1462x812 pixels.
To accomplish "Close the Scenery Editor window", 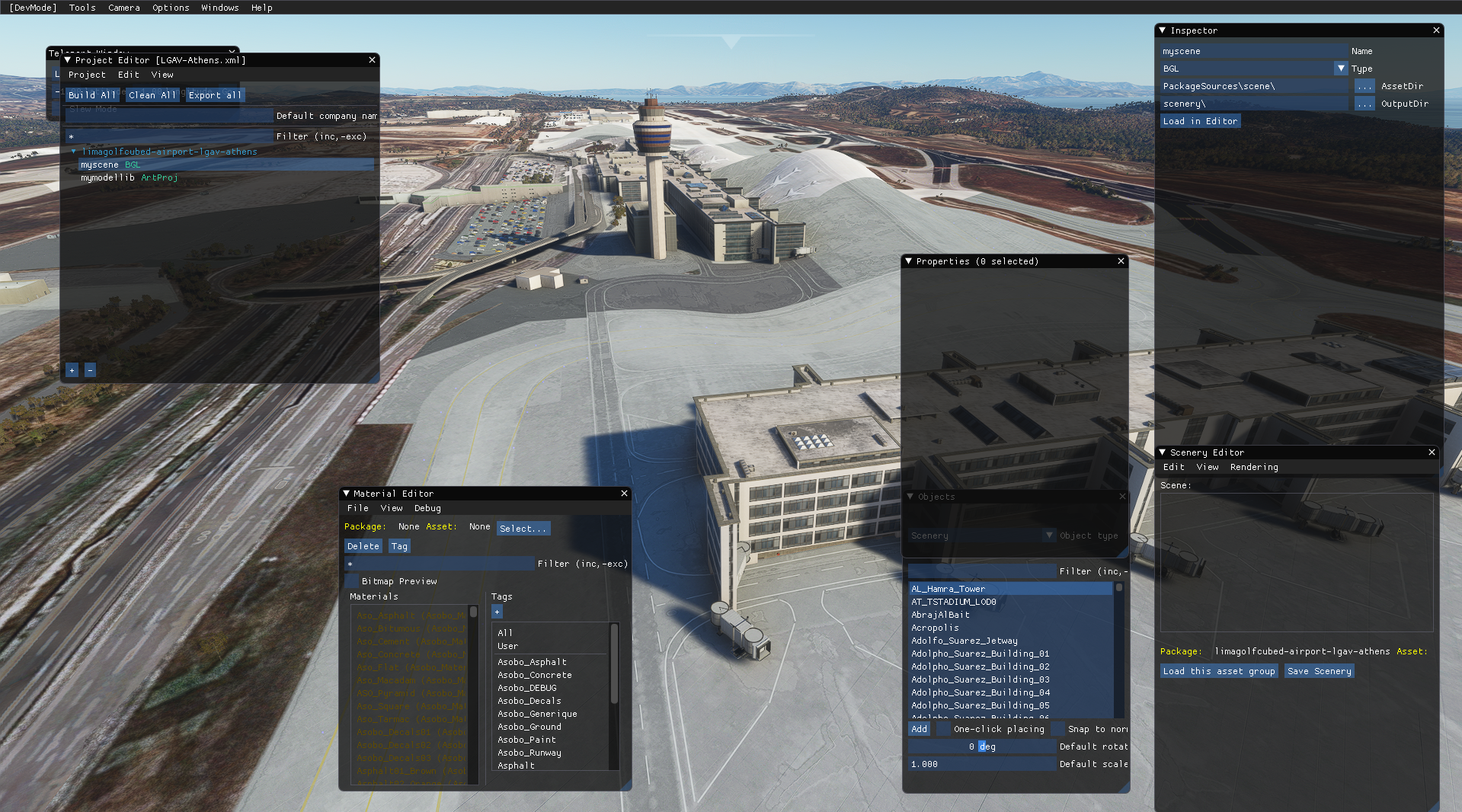I will pyautogui.click(x=1432, y=452).
